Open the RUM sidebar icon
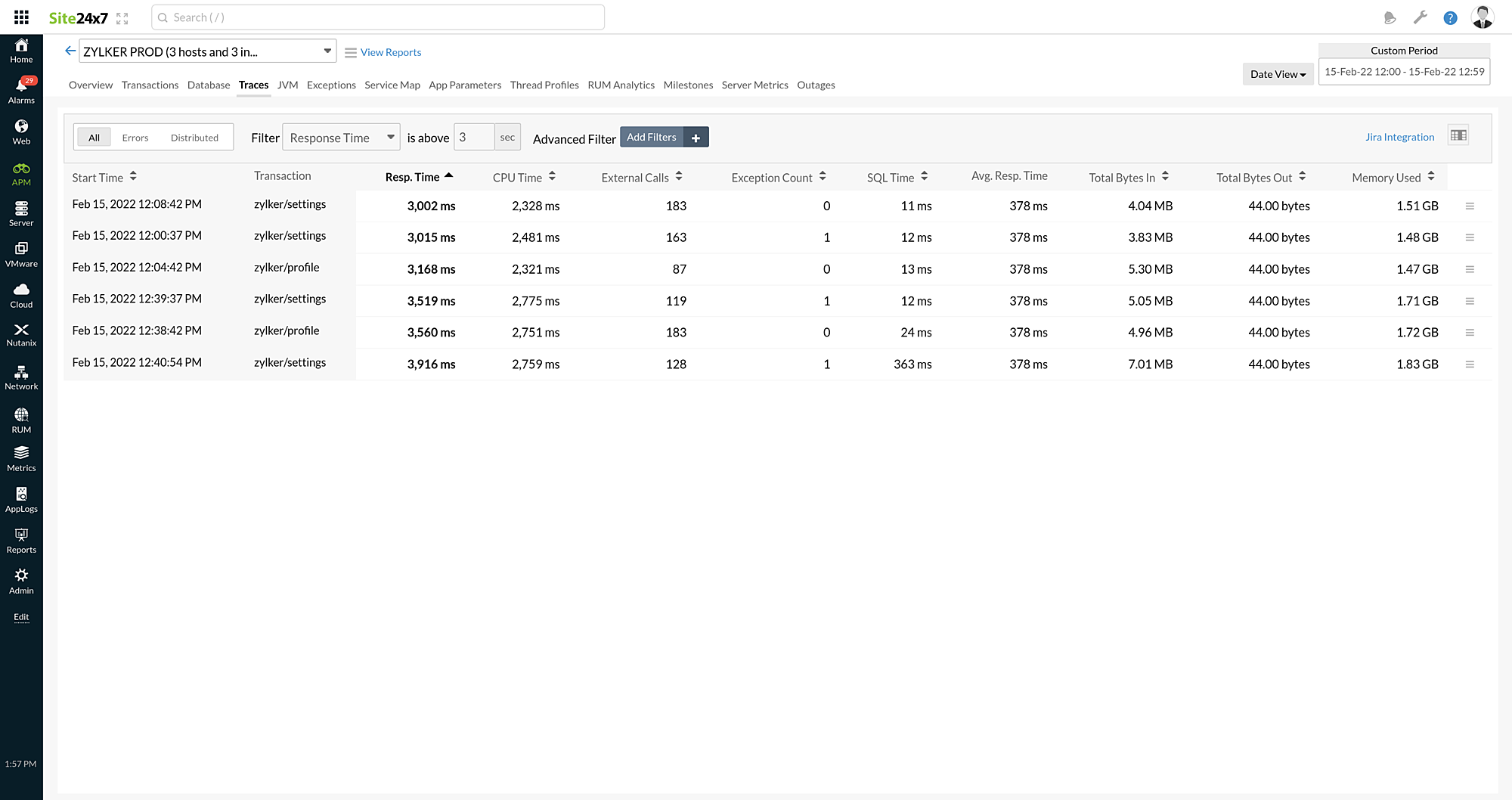1512x800 pixels. 21,420
